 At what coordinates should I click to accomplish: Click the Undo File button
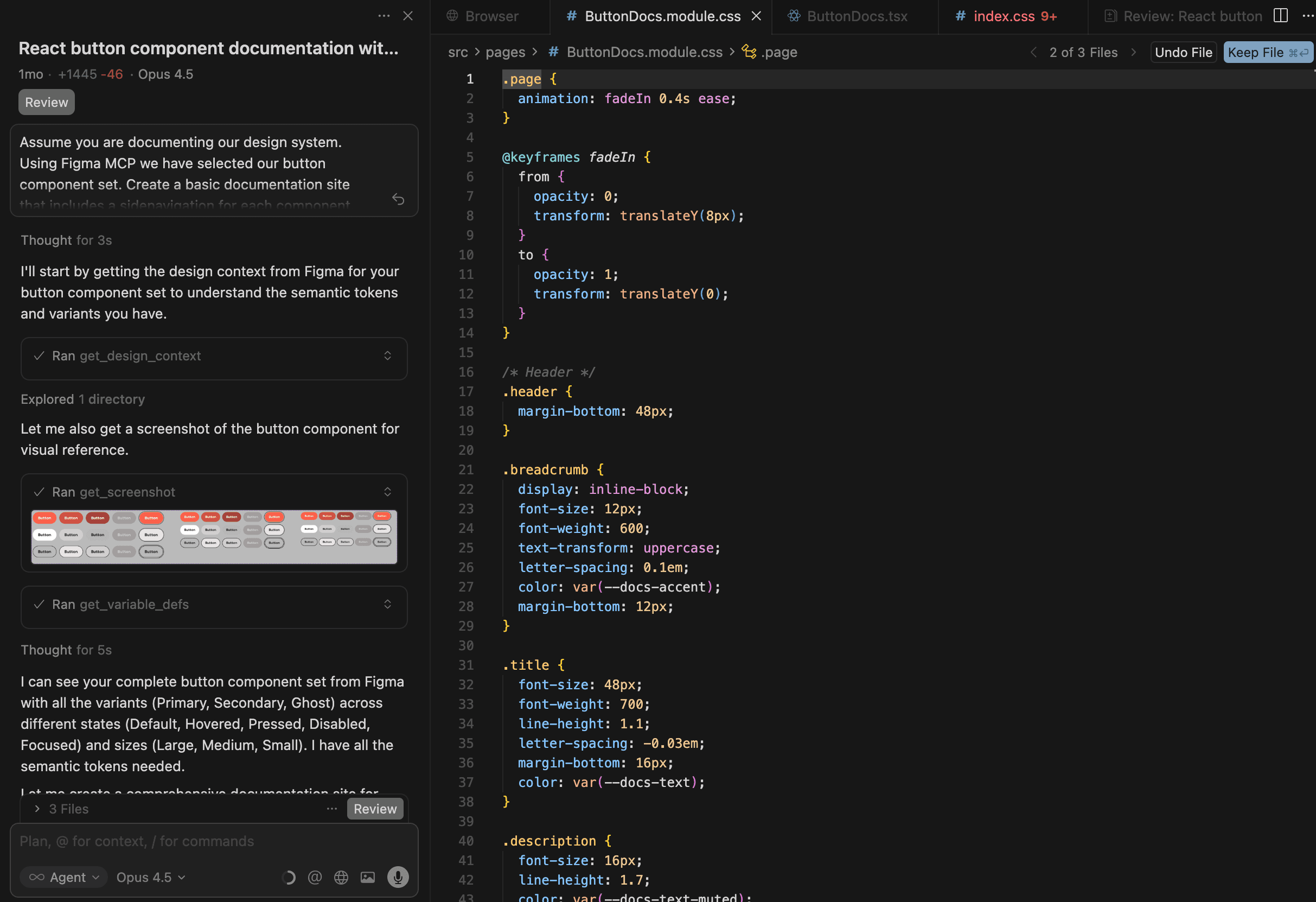(x=1183, y=52)
